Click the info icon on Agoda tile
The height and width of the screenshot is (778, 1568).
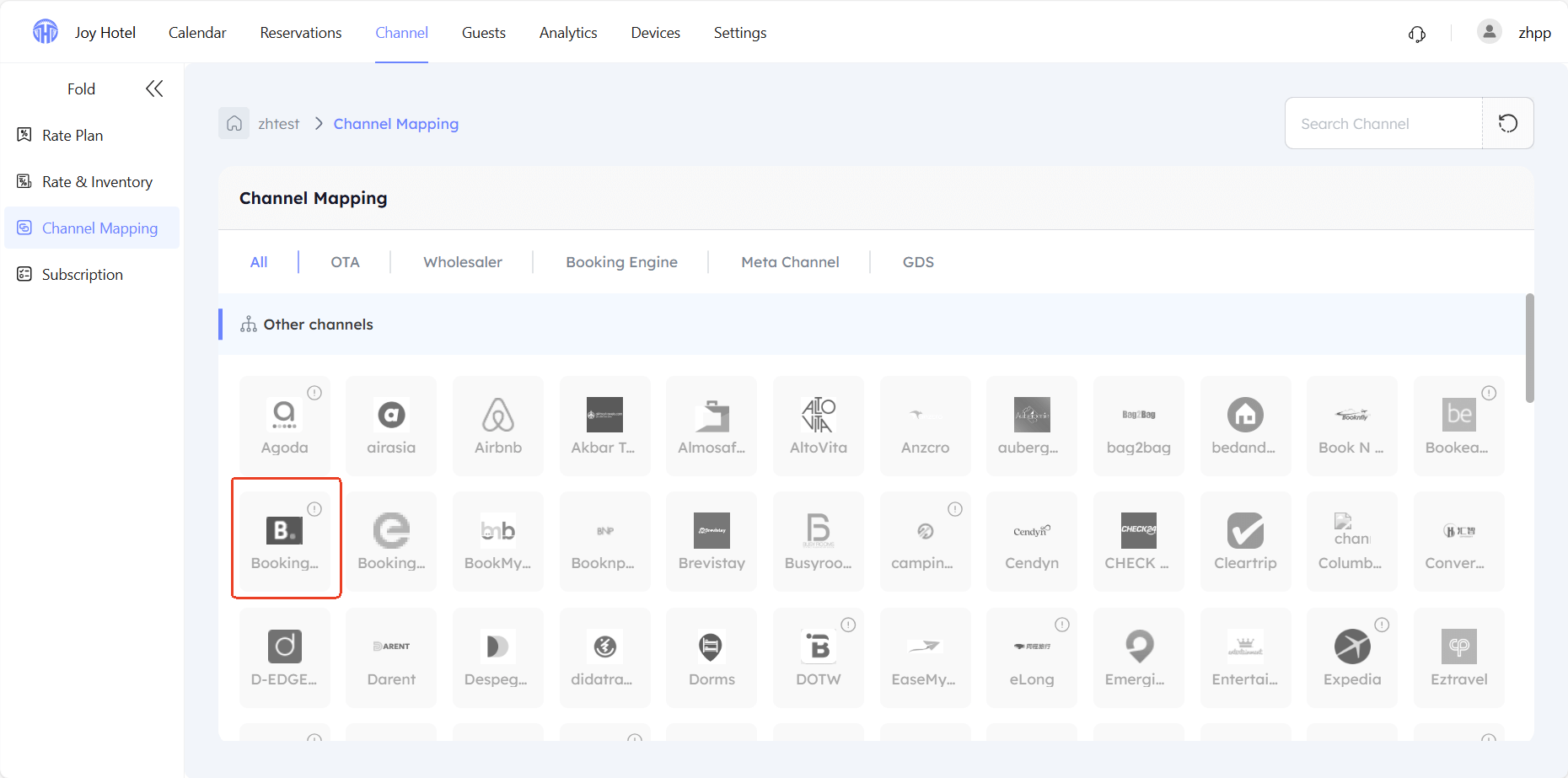314,393
